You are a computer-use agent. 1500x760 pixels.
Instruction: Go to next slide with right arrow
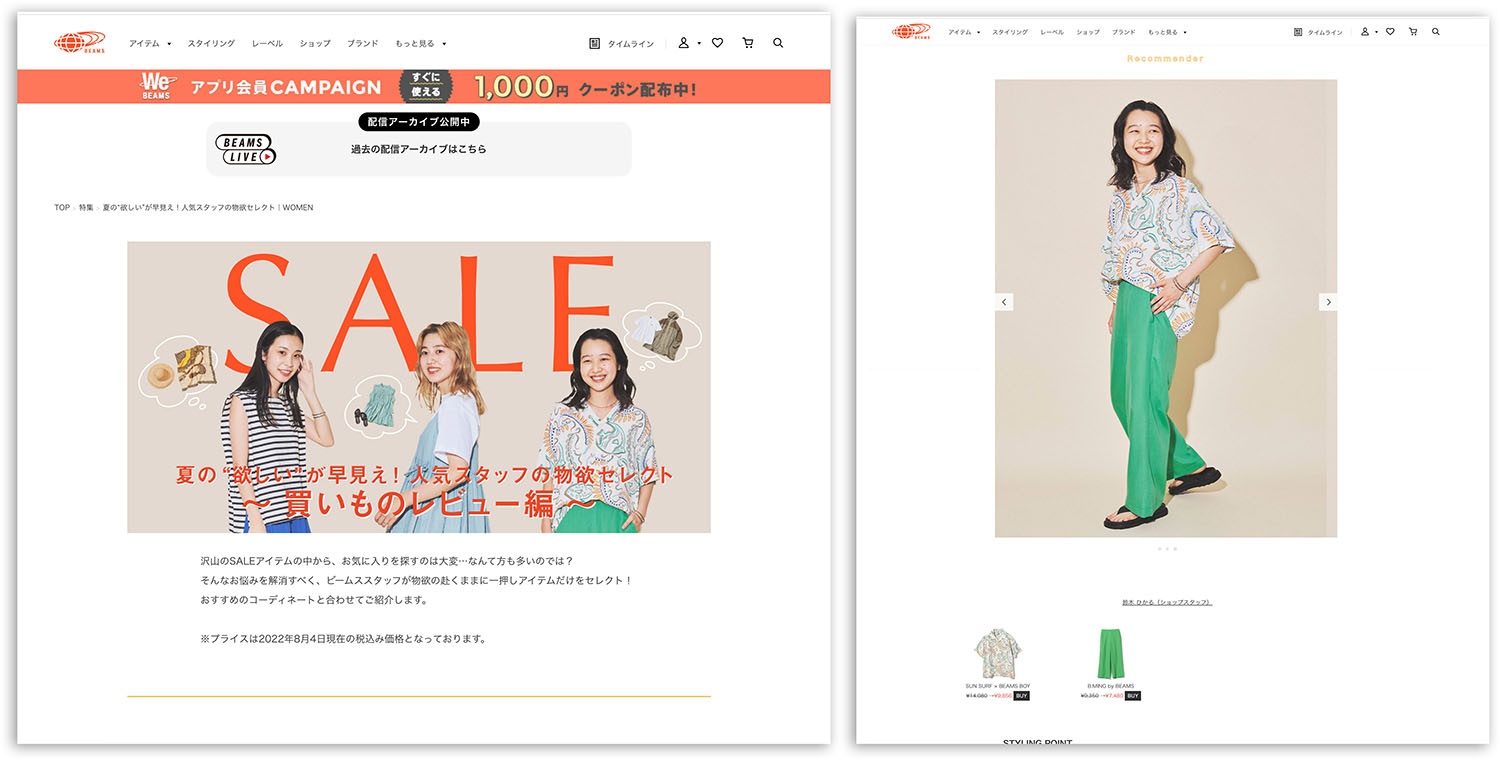(1328, 302)
